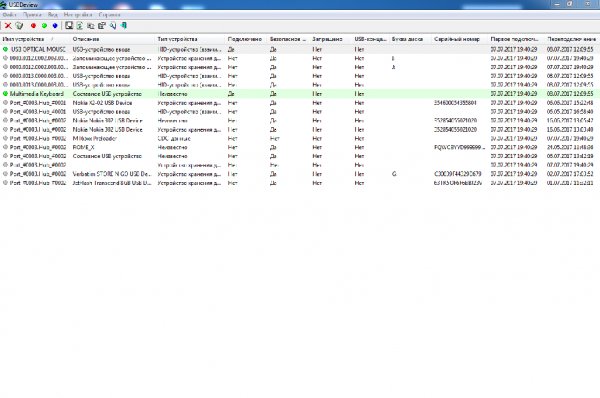Sort by the Запрещено column header
The height and width of the screenshot is (398, 600).
tap(331, 39)
